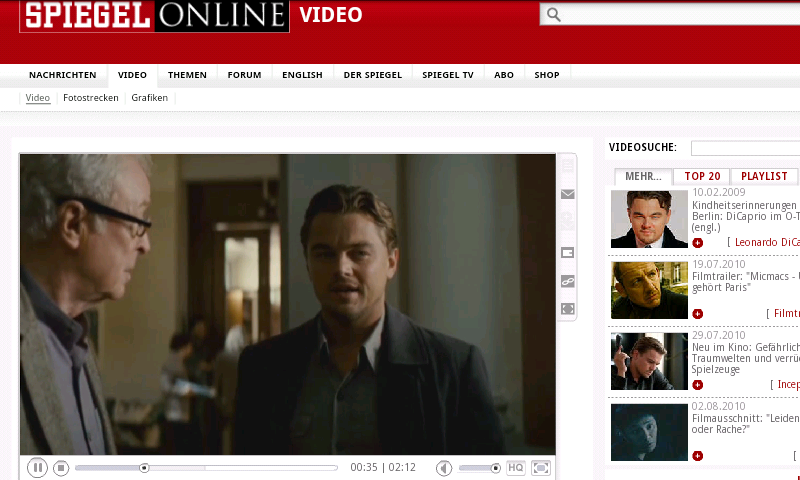The image size is (800, 480).
Task: Switch to the TOP 20 tab
Action: (x=702, y=176)
